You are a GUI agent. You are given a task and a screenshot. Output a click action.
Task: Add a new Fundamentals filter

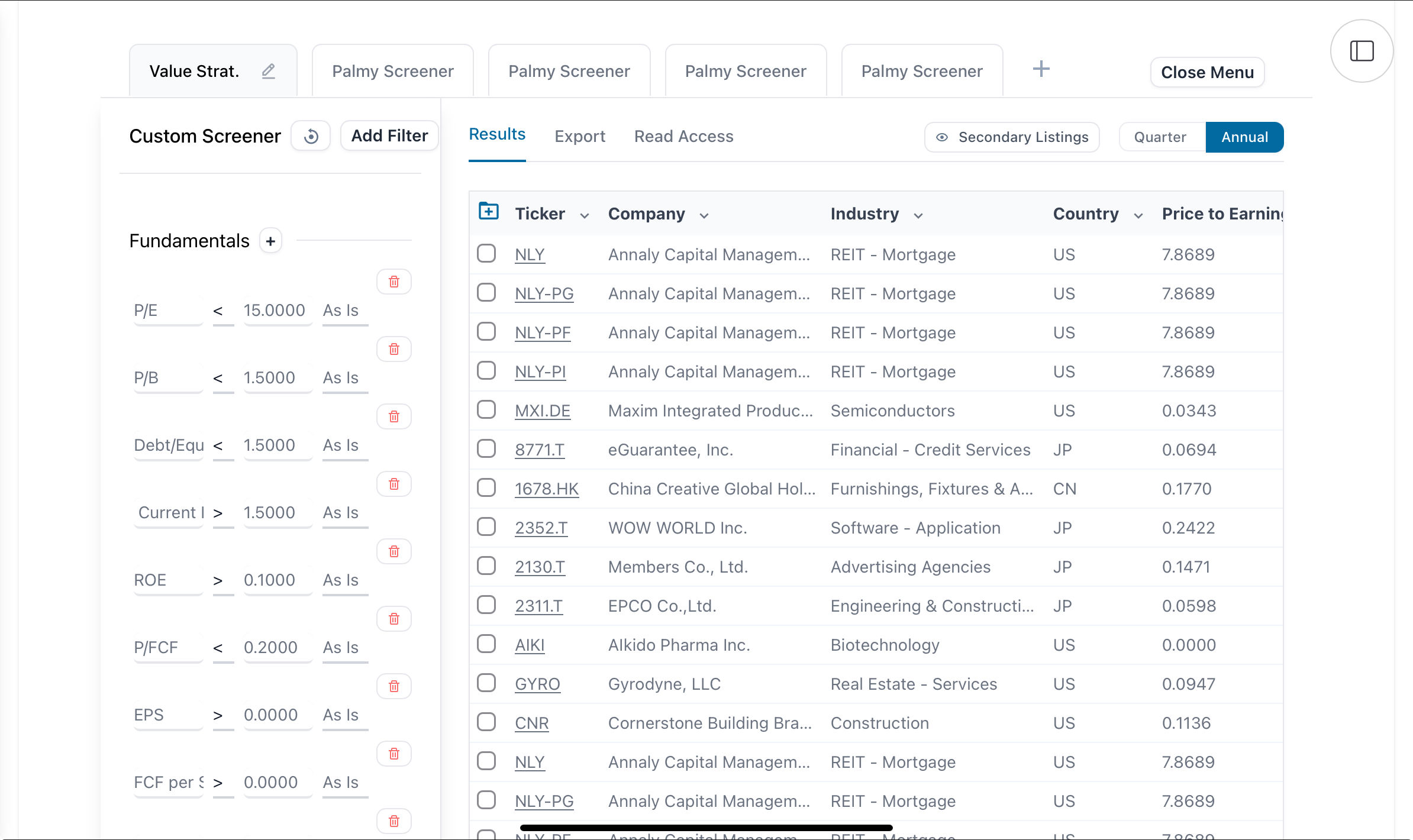coord(271,241)
